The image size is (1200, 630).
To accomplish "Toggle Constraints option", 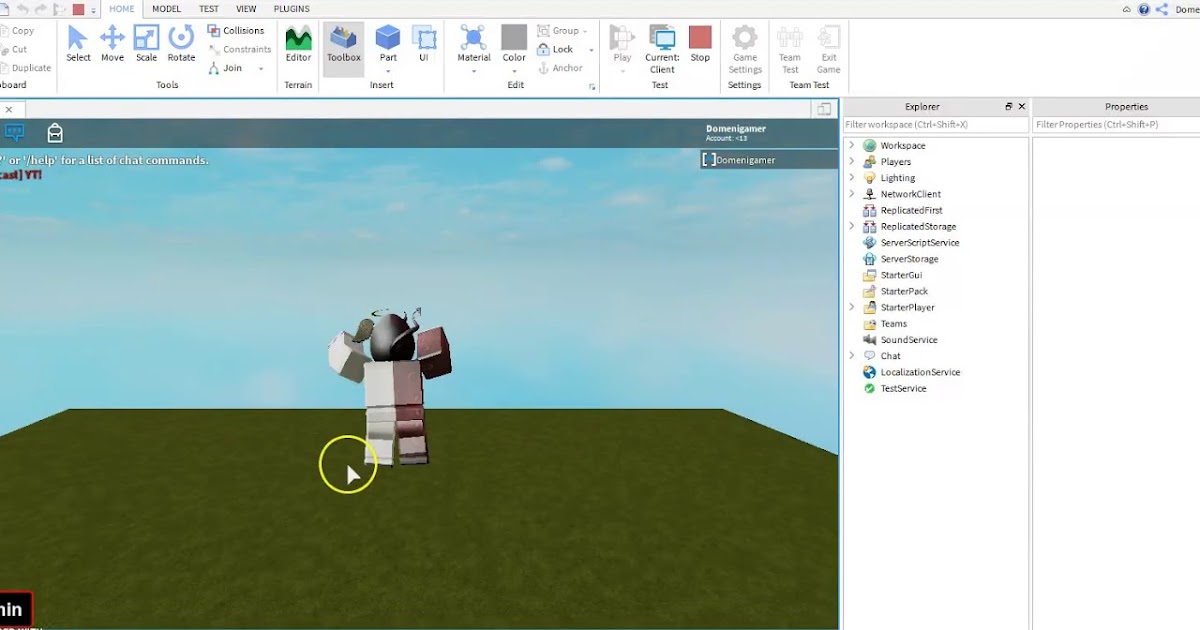I will point(240,49).
